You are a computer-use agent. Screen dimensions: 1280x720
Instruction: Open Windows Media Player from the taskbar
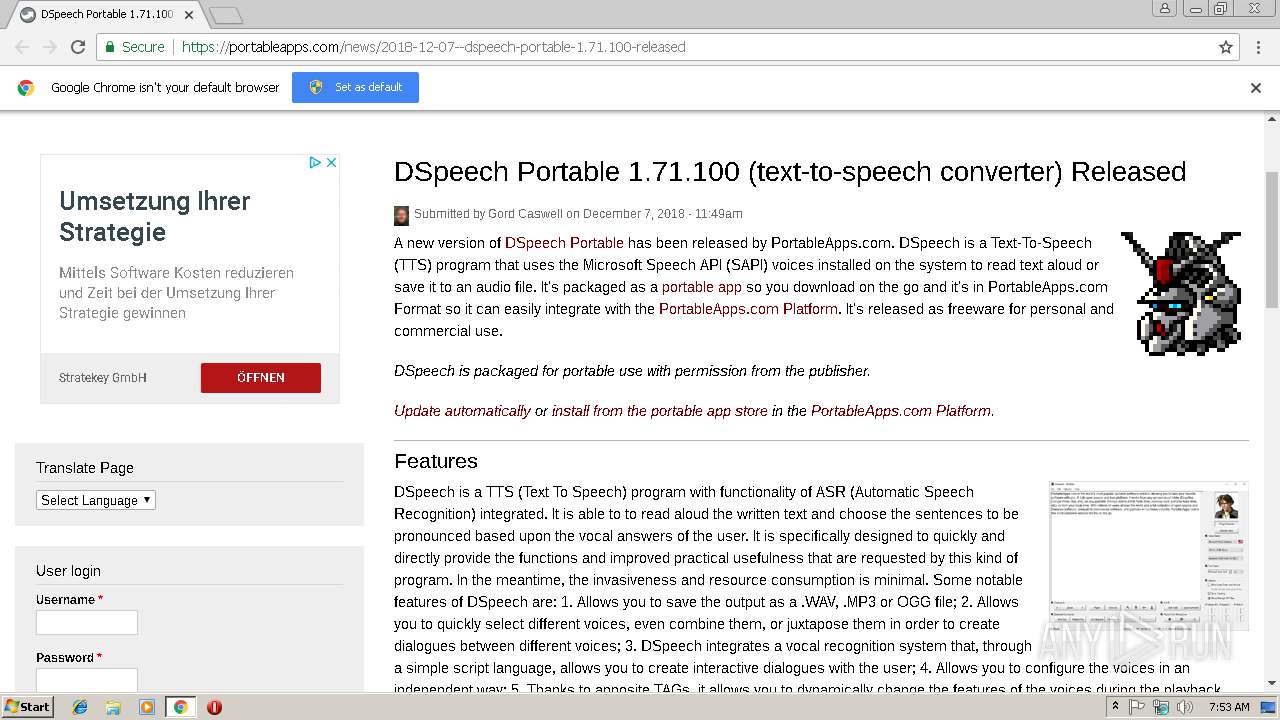point(147,707)
